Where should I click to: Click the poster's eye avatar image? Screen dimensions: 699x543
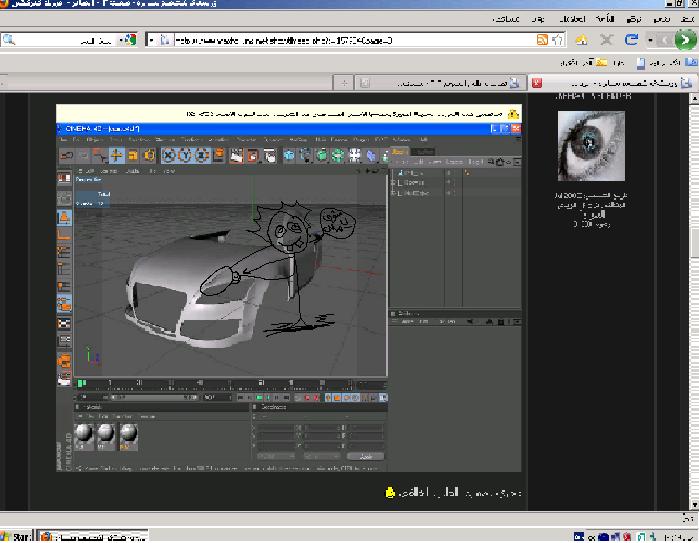591,146
